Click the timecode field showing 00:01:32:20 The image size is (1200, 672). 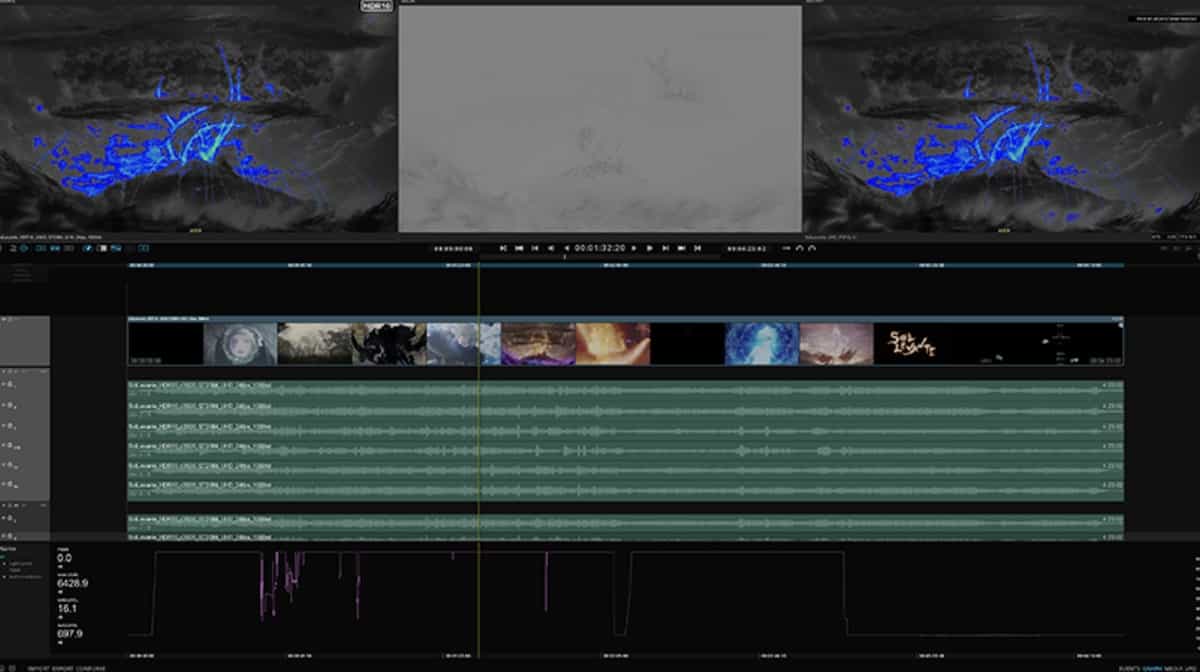point(600,247)
